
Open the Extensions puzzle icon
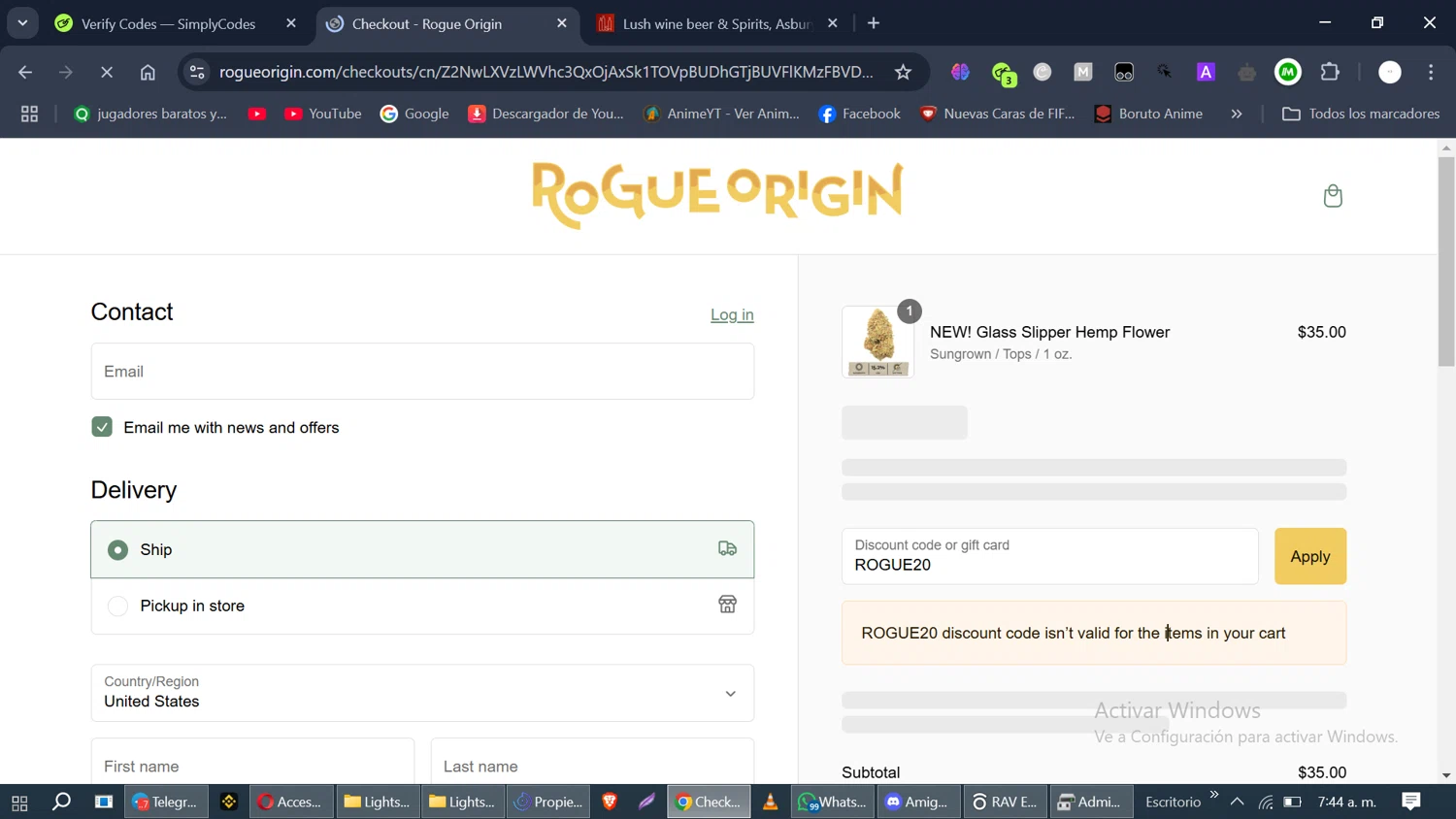click(1330, 72)
